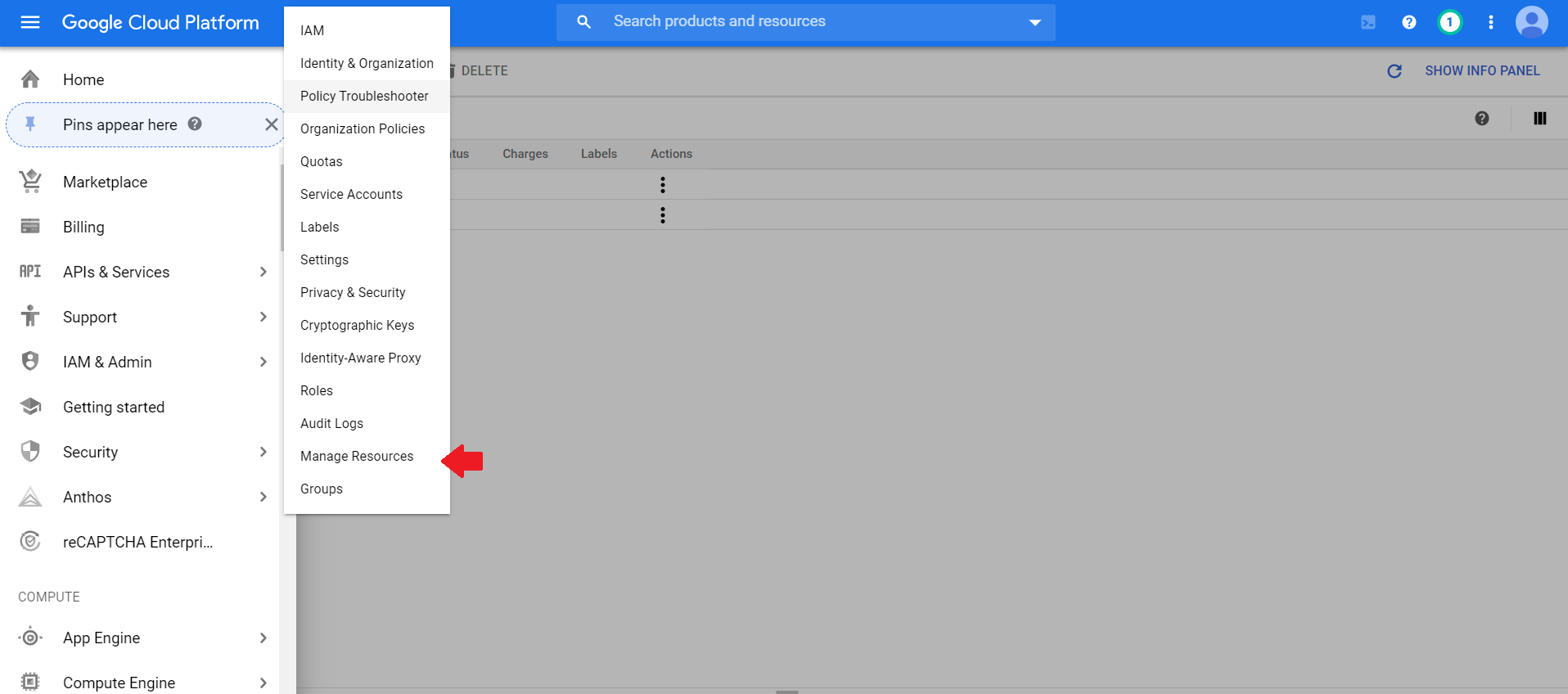This screenshot has width=1568, height=694.
Task: Click the Google Cloud Platform logo
Action: pos(160,22)
